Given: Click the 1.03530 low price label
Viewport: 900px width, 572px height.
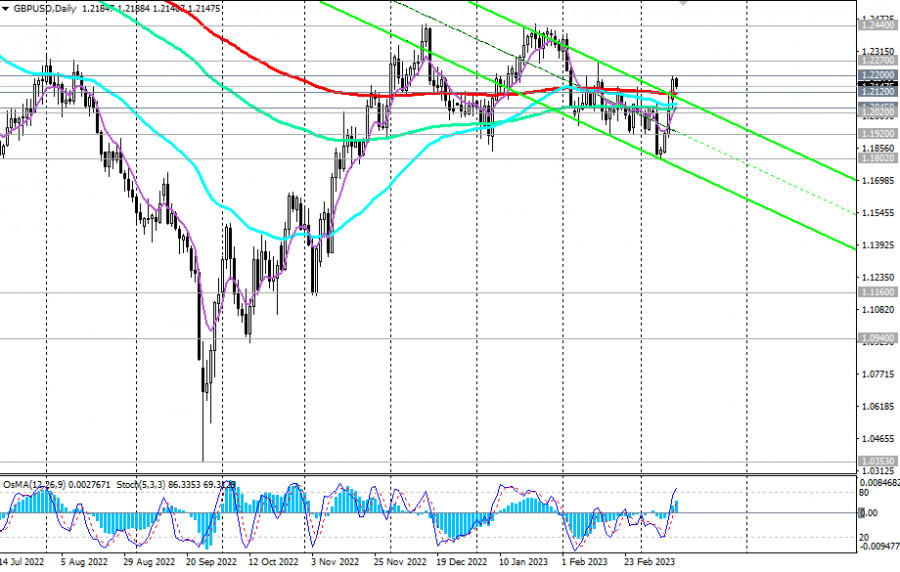Looking at the screenshot, I should 877,461.
